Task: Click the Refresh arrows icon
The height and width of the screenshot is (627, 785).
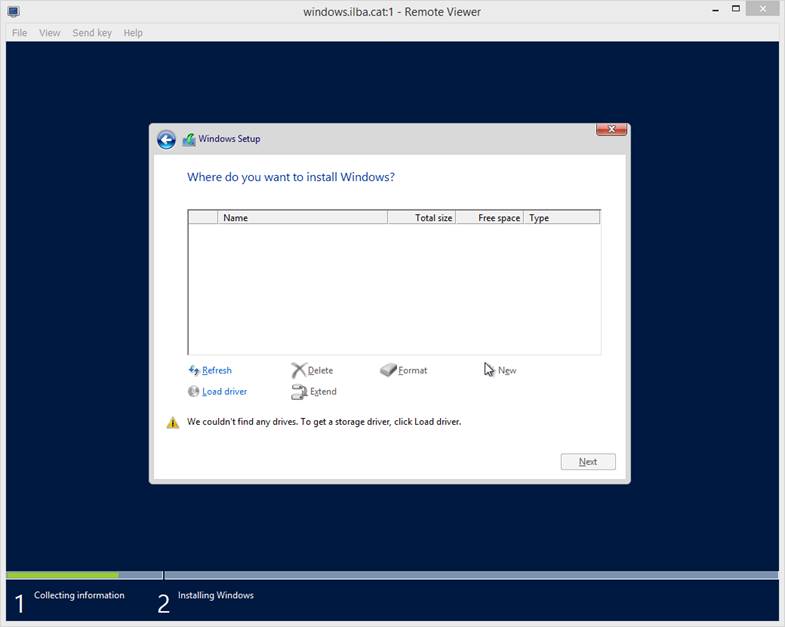Action: pyautogui.click(x=194, y=371)
